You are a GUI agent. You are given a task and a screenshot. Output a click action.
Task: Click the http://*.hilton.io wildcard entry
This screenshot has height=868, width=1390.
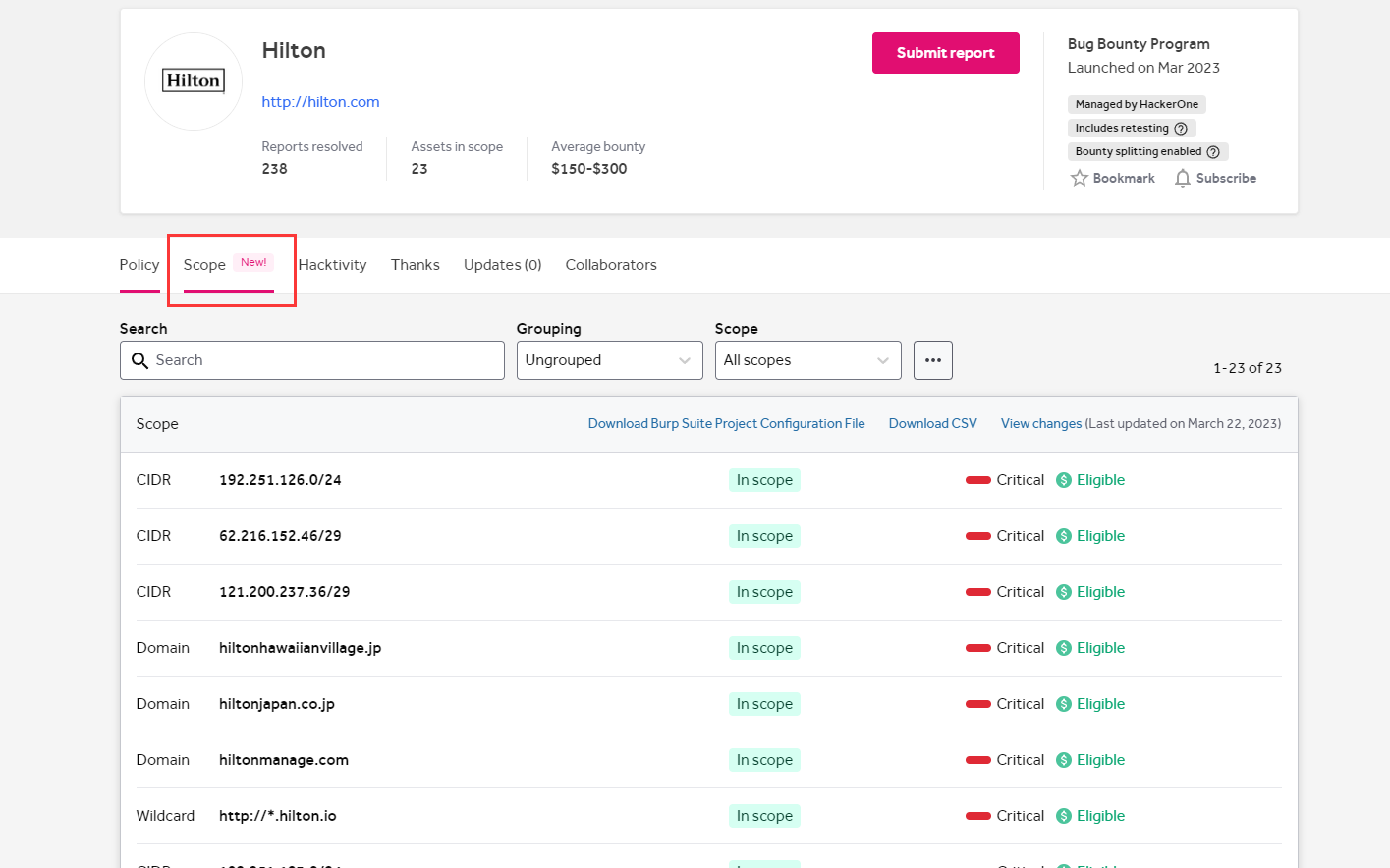278,816
